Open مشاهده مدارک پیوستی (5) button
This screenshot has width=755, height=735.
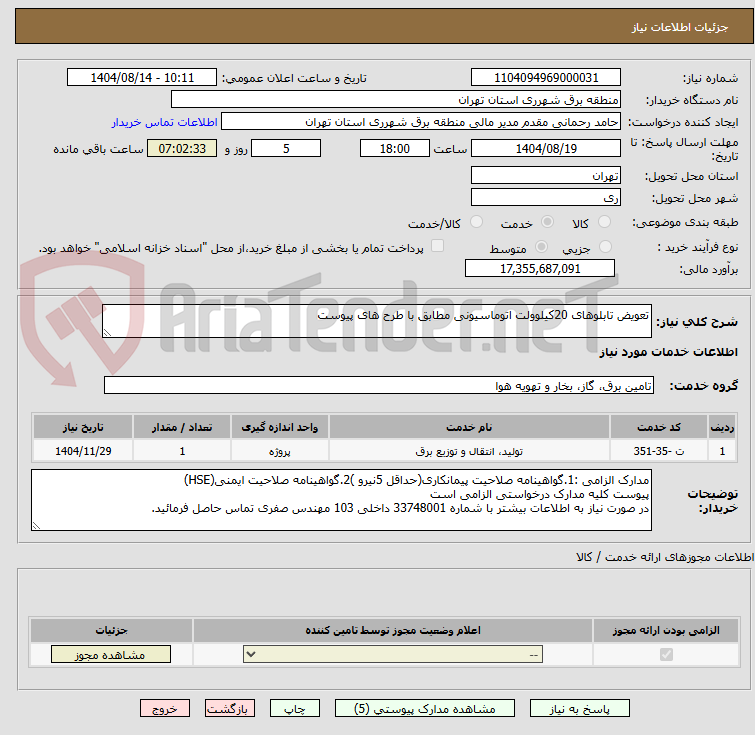click(x=425, y=709)
